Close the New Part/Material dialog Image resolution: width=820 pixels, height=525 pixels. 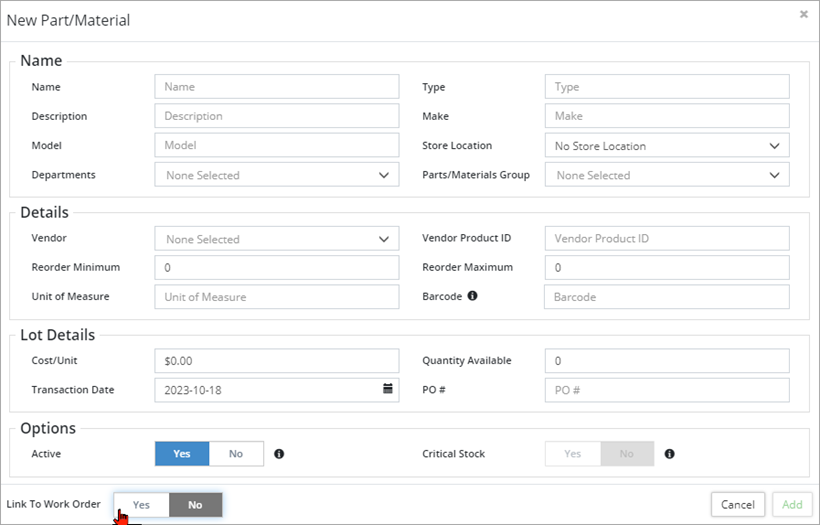tap(804, 15)
